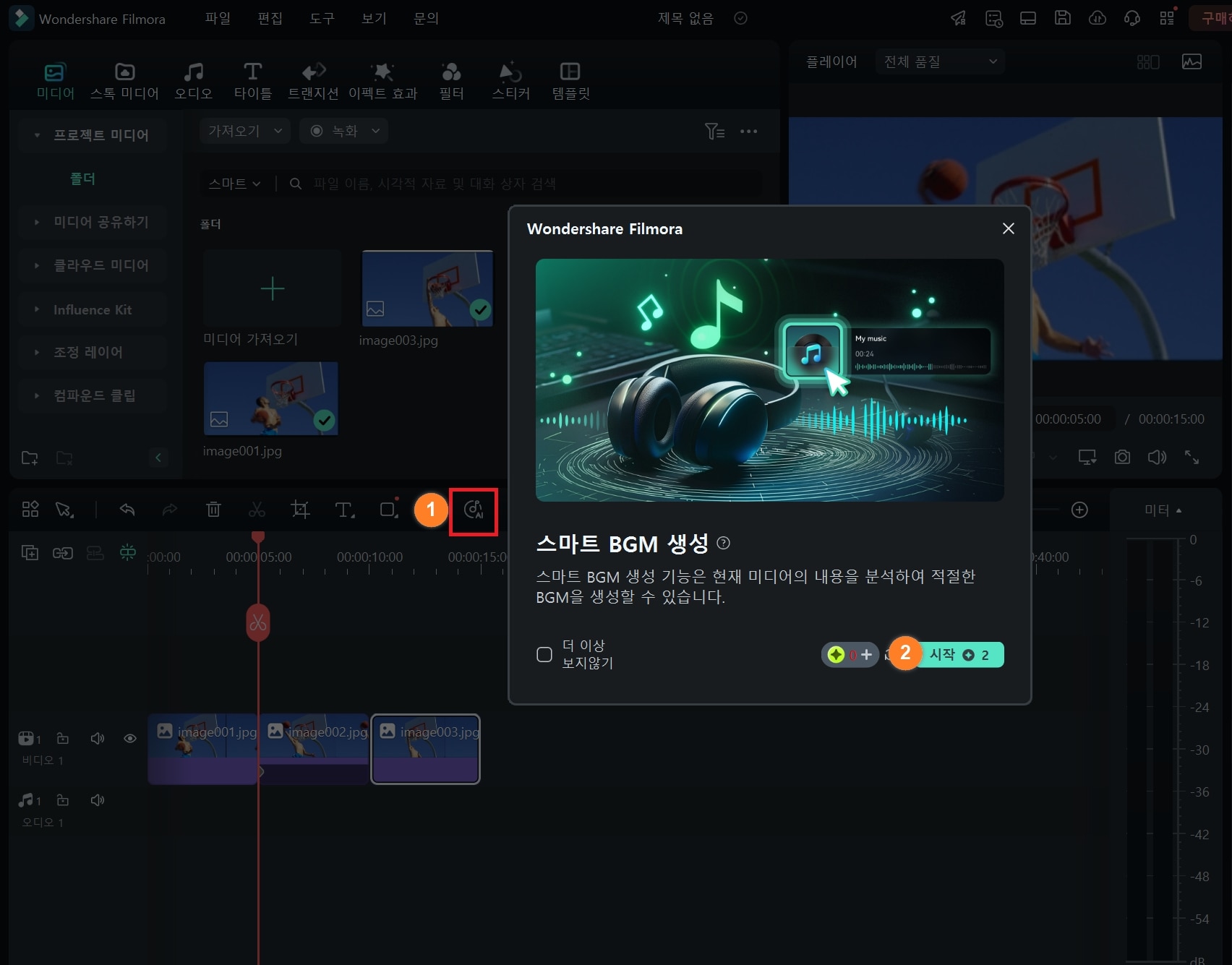
Task: Open the 도구 menu
Action: 322,18
